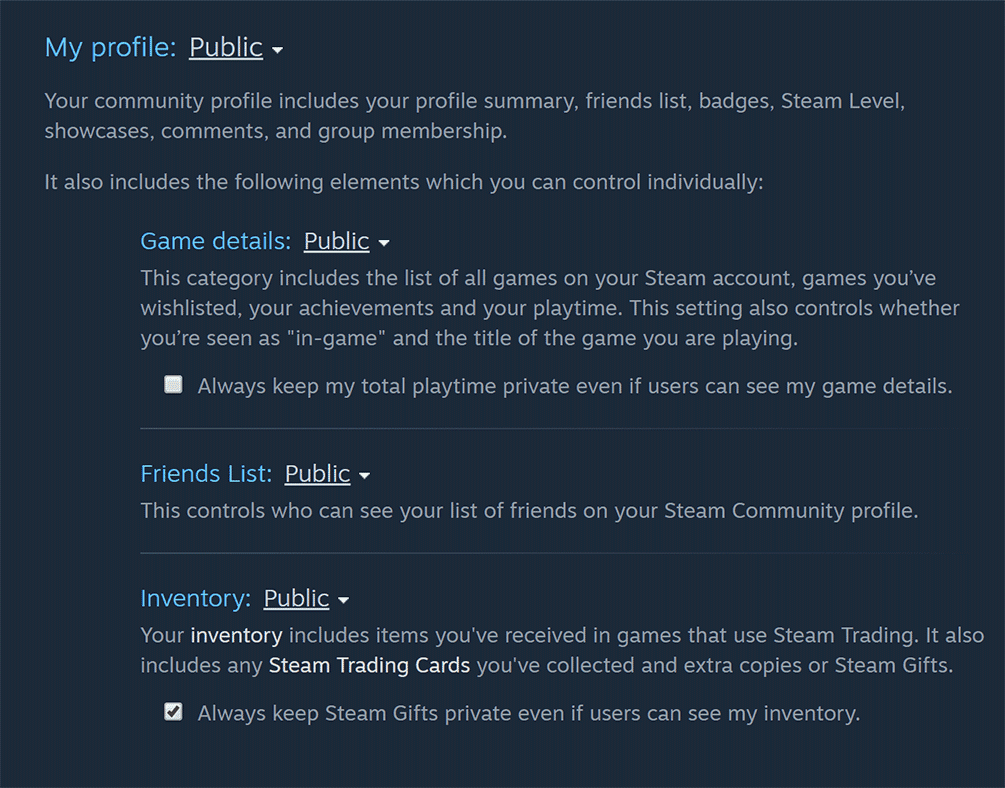This screenshot has width=1005, height=788.
Task: Click the Friends List dropdown arrow
Action: [x=364, y=477]
